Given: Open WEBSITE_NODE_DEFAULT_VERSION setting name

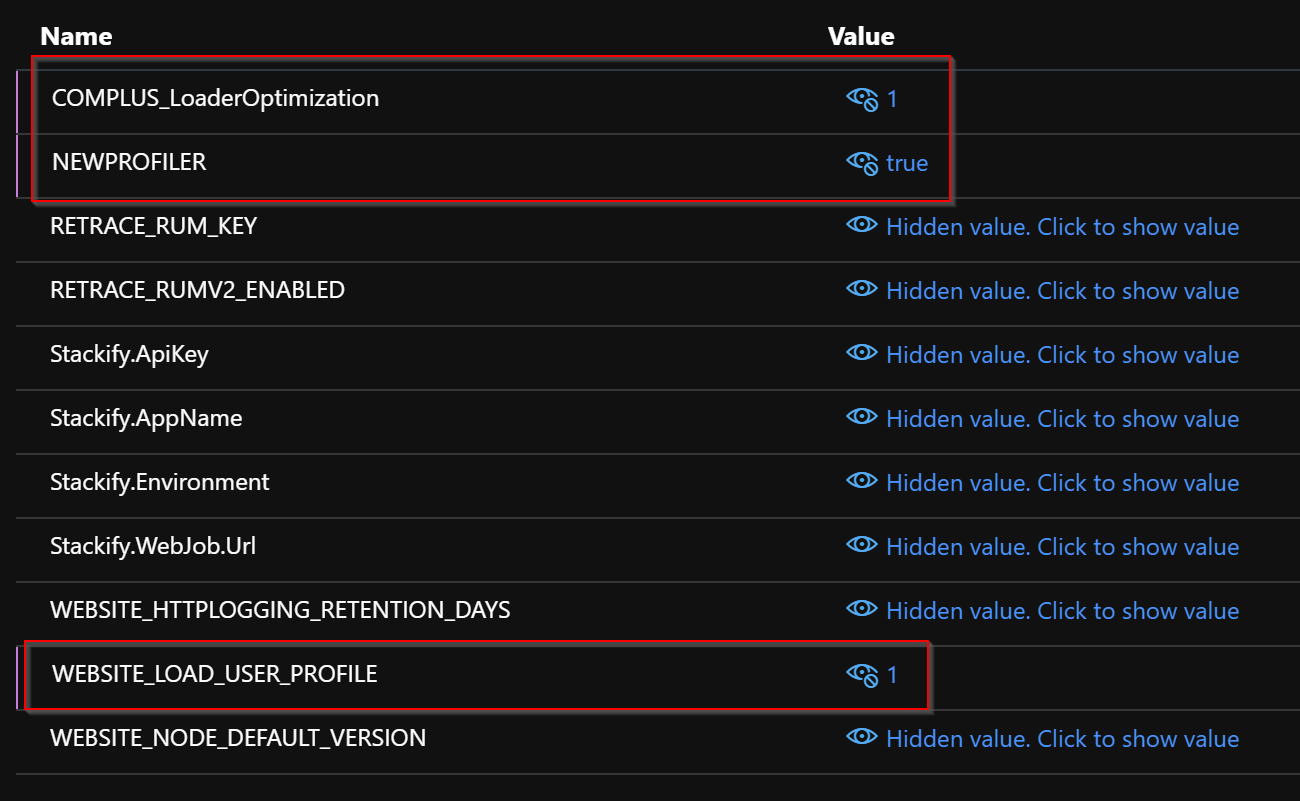Looking at the screenshot, I should pos(238,738).
